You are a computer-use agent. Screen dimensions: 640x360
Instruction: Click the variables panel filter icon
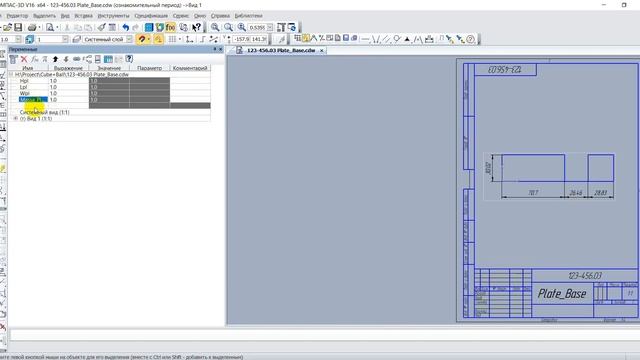pyautogui.click(x=13, y=59)
